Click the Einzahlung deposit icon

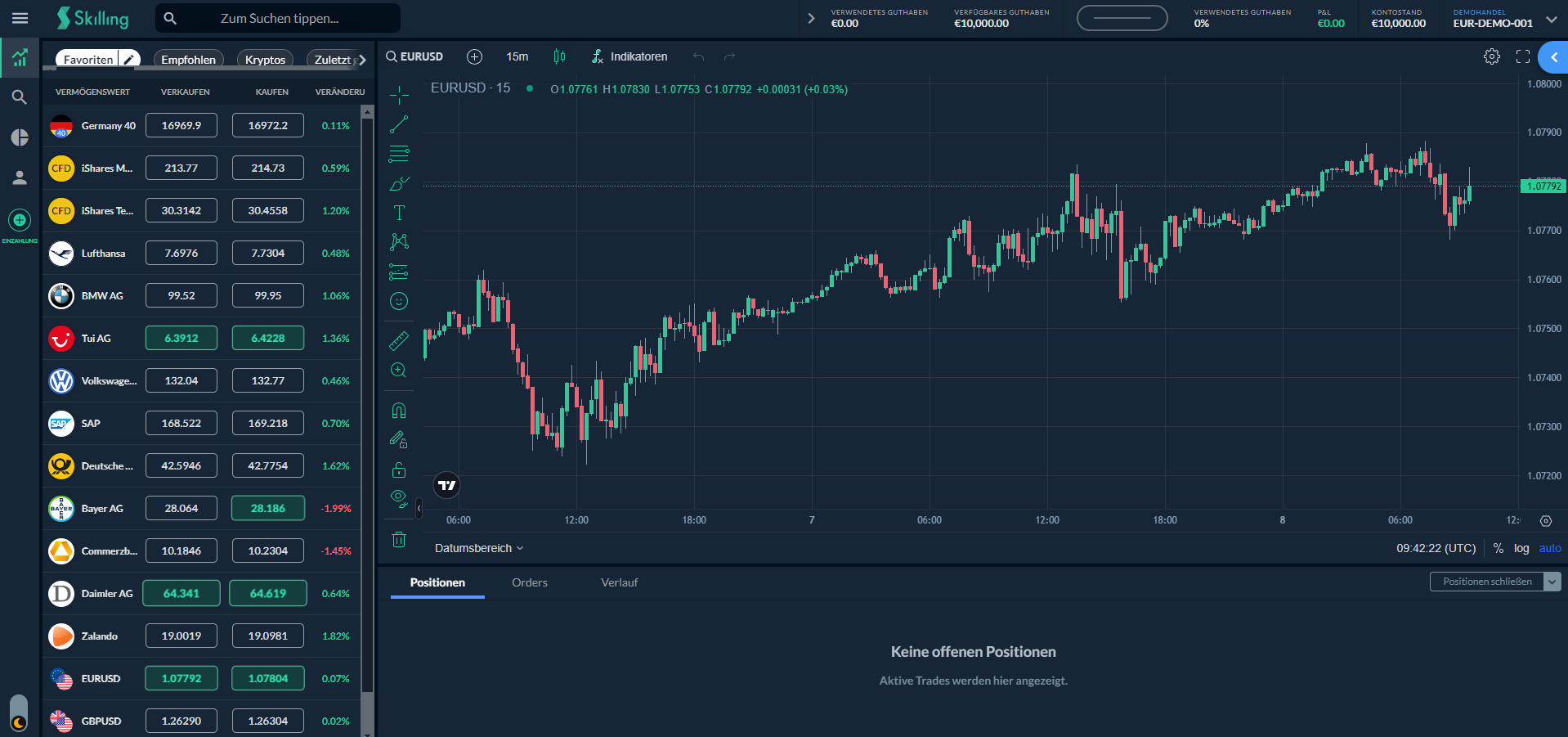(20, 220)
